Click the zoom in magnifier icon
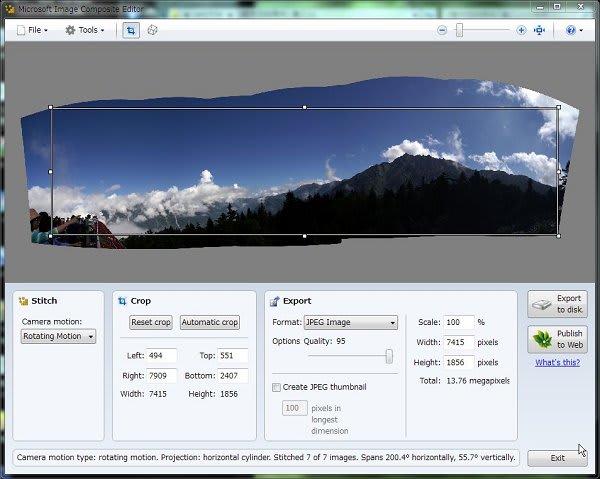The width and height of the screenshot is (600, 479). (x=521, y=30)
